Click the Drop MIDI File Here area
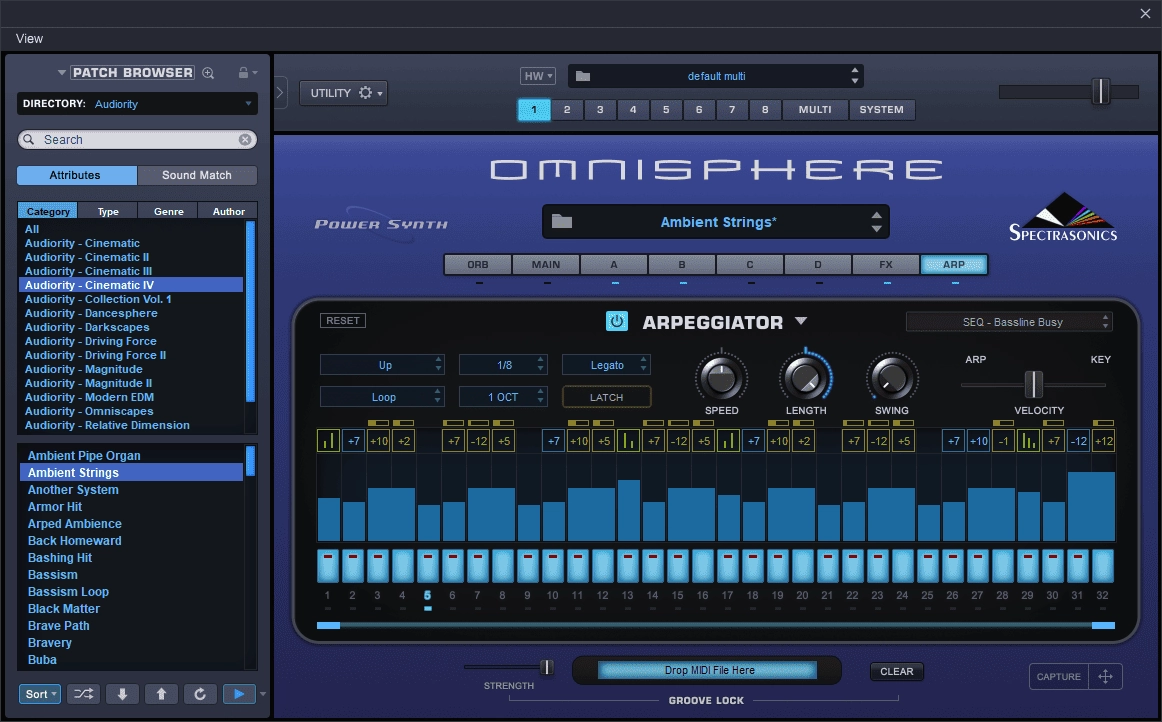Viewport: 1162px width, 722px height. (x=708, y=670)
